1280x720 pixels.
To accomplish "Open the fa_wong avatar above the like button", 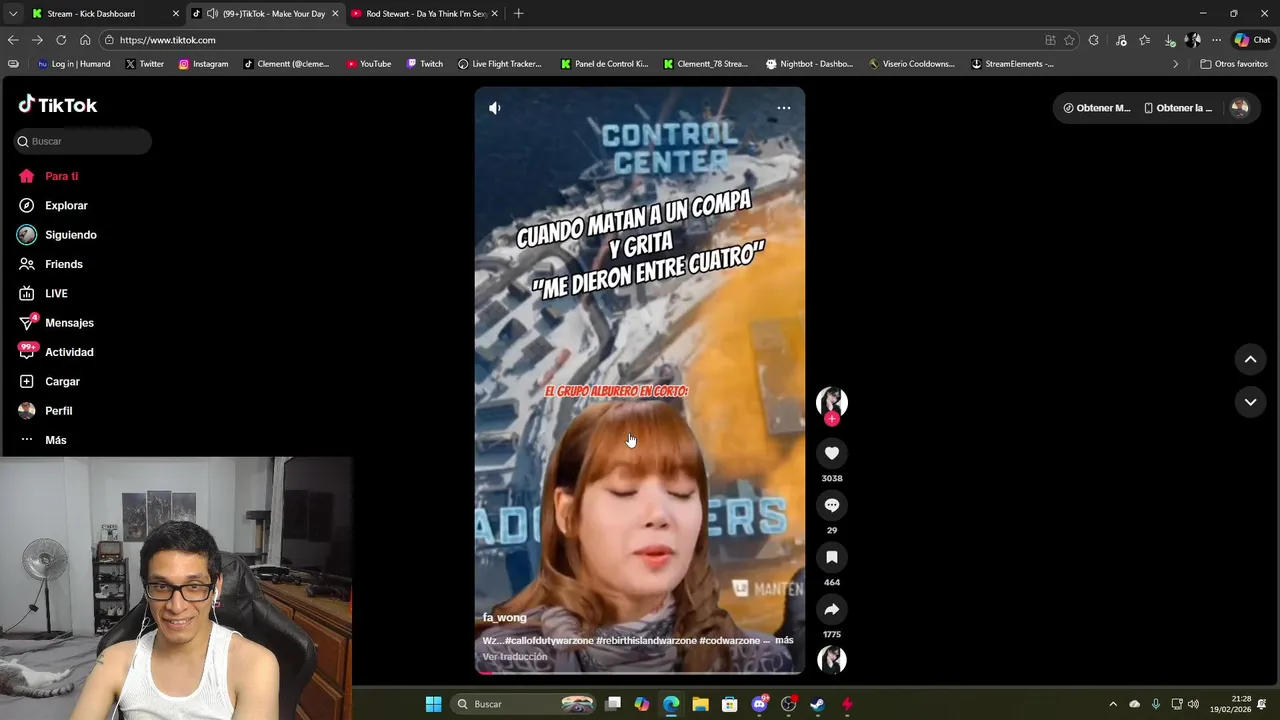I will pos(832,401).
